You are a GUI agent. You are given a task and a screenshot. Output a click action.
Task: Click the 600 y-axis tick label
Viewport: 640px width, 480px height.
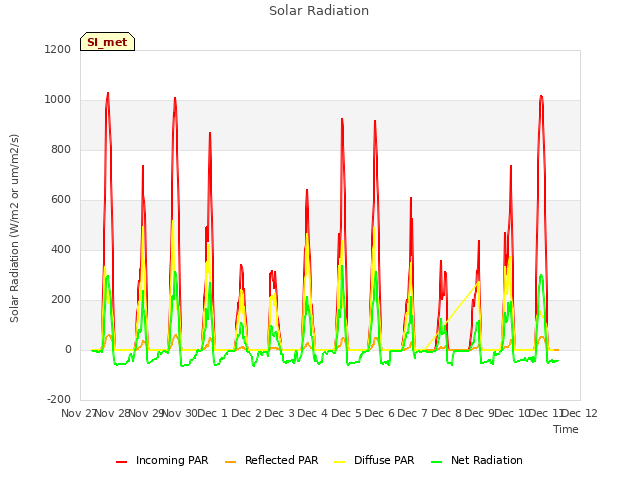pyautogui.click(x=61, y=200)
